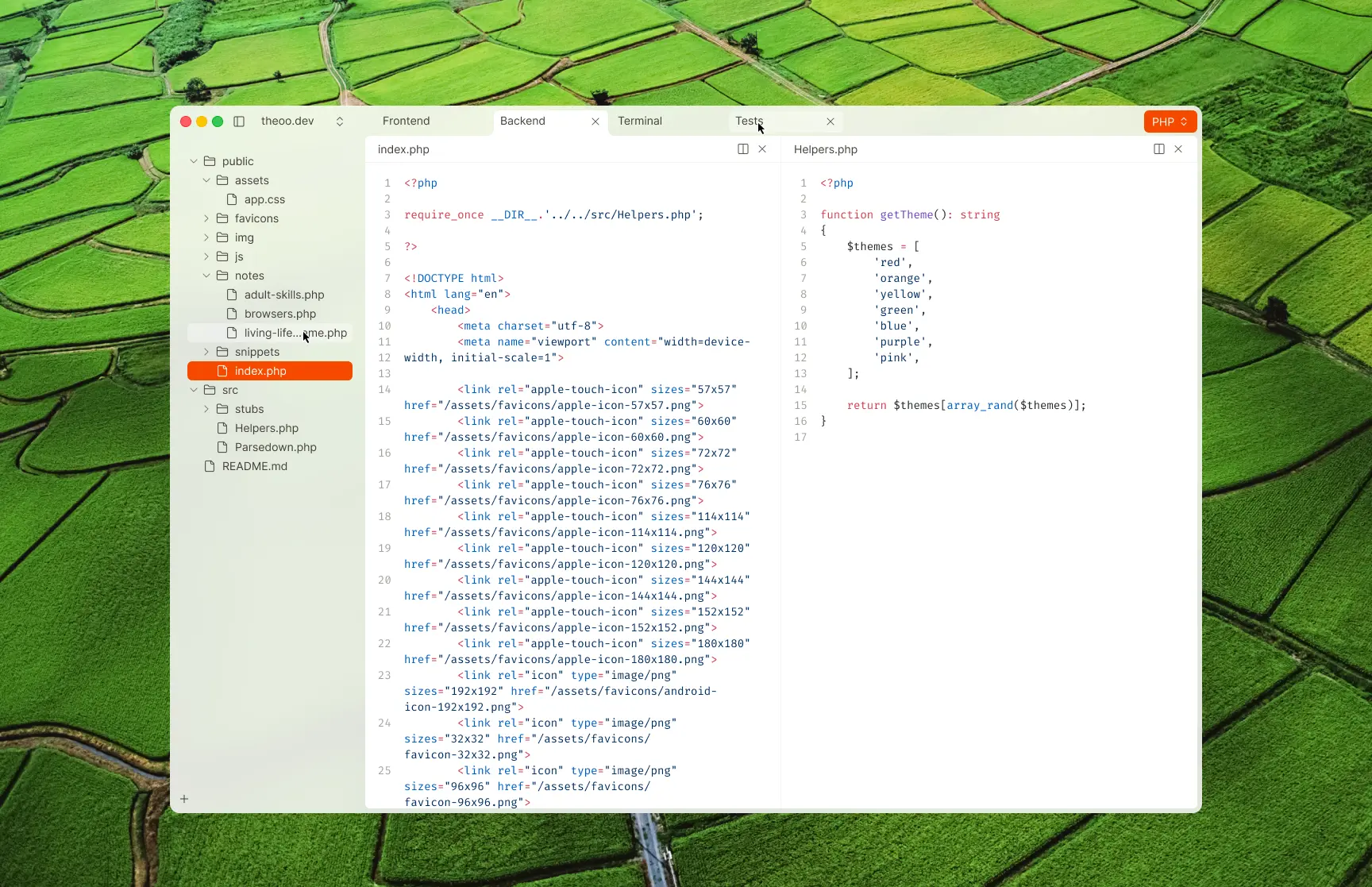The height and width of the screenshot is (887, 1372).
Task: Close the Backend tab
Action: pos(595,121)
